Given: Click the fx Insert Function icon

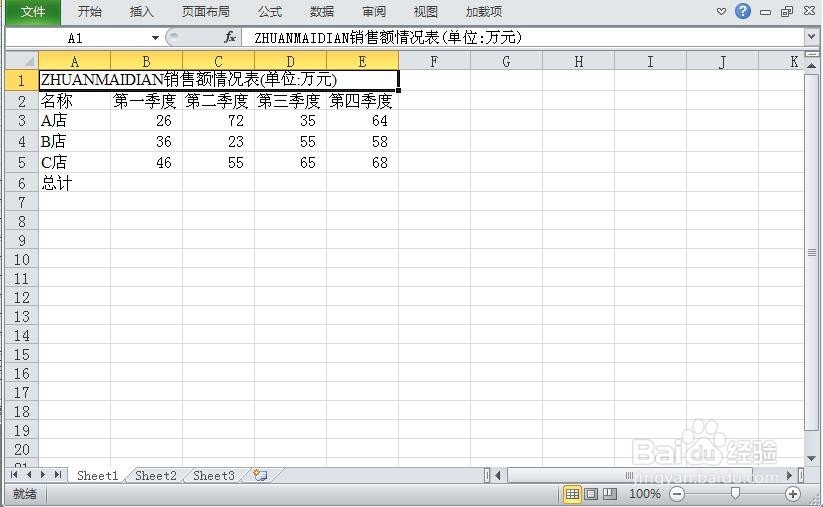Looking at the screenshot, I should click(229, 37).
